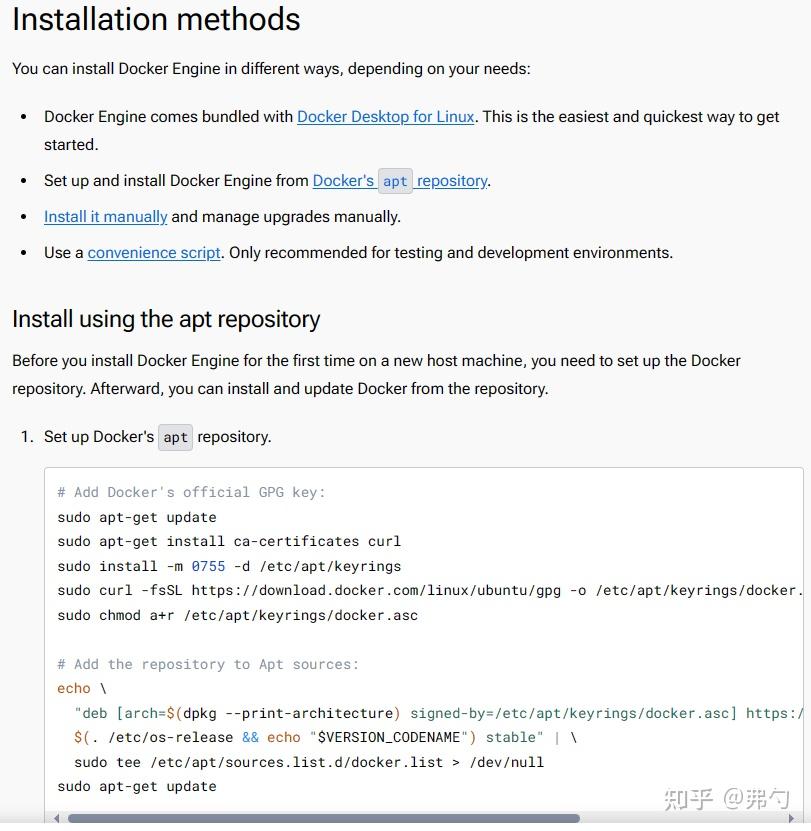Click the Add the repository to Apt sources comment
811x831 pixels.
tap(208, 664)
